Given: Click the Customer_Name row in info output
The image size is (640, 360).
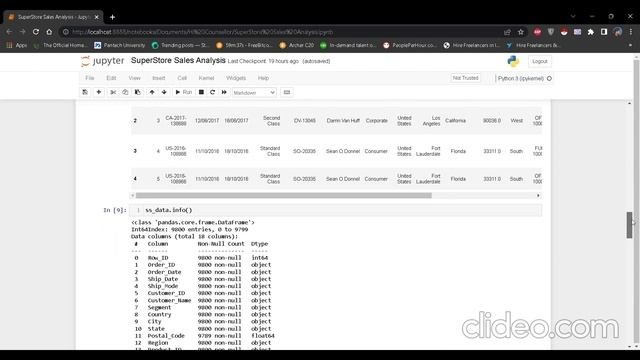Looking at the screenshot, I should pos(202,300).
